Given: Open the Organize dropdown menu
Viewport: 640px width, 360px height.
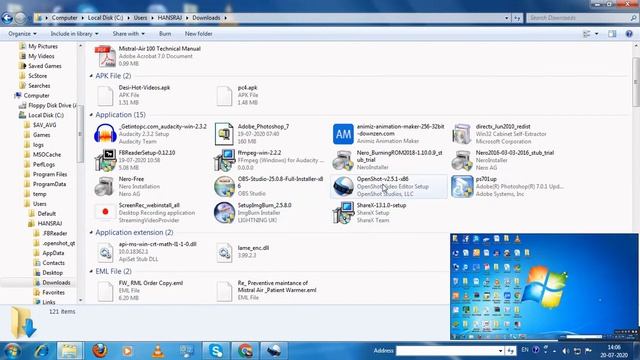Looking at the screenshot, I should point(22,34).
